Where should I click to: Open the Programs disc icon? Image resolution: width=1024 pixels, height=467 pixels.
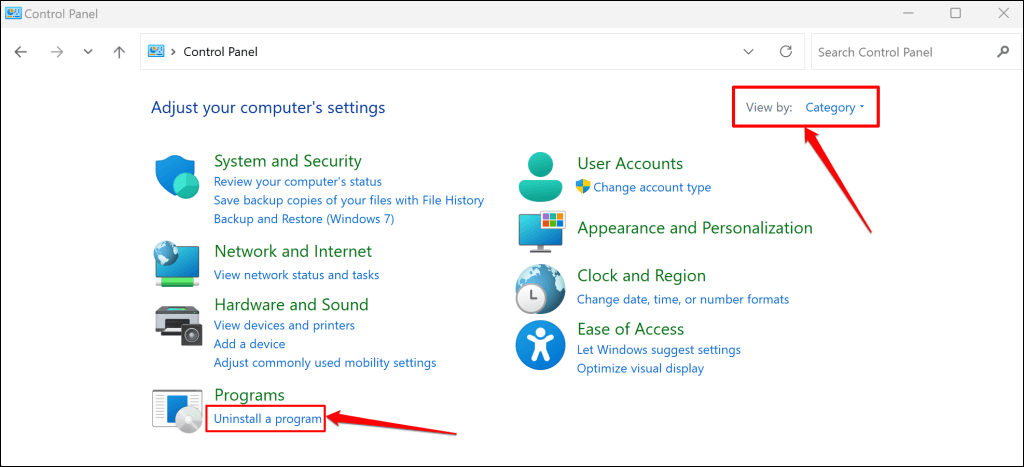click(178, 411)
